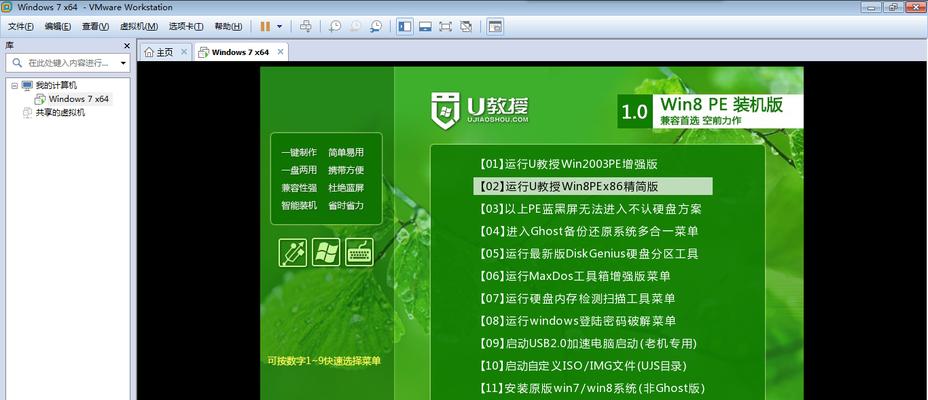Collapse the 我的计算机 tree node

(x=14, y=85)
